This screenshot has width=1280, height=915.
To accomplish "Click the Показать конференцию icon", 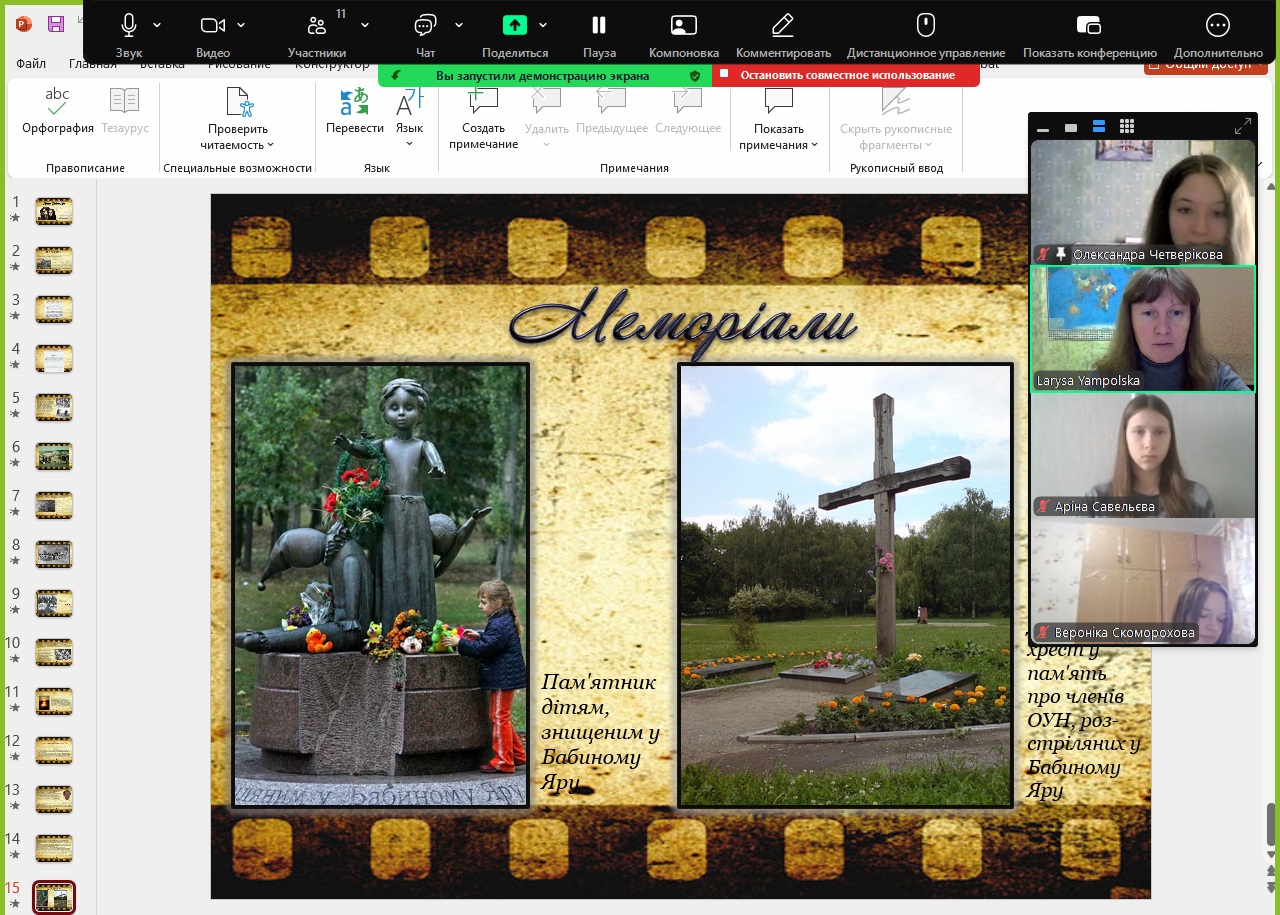I will (x=1089, y=25).
